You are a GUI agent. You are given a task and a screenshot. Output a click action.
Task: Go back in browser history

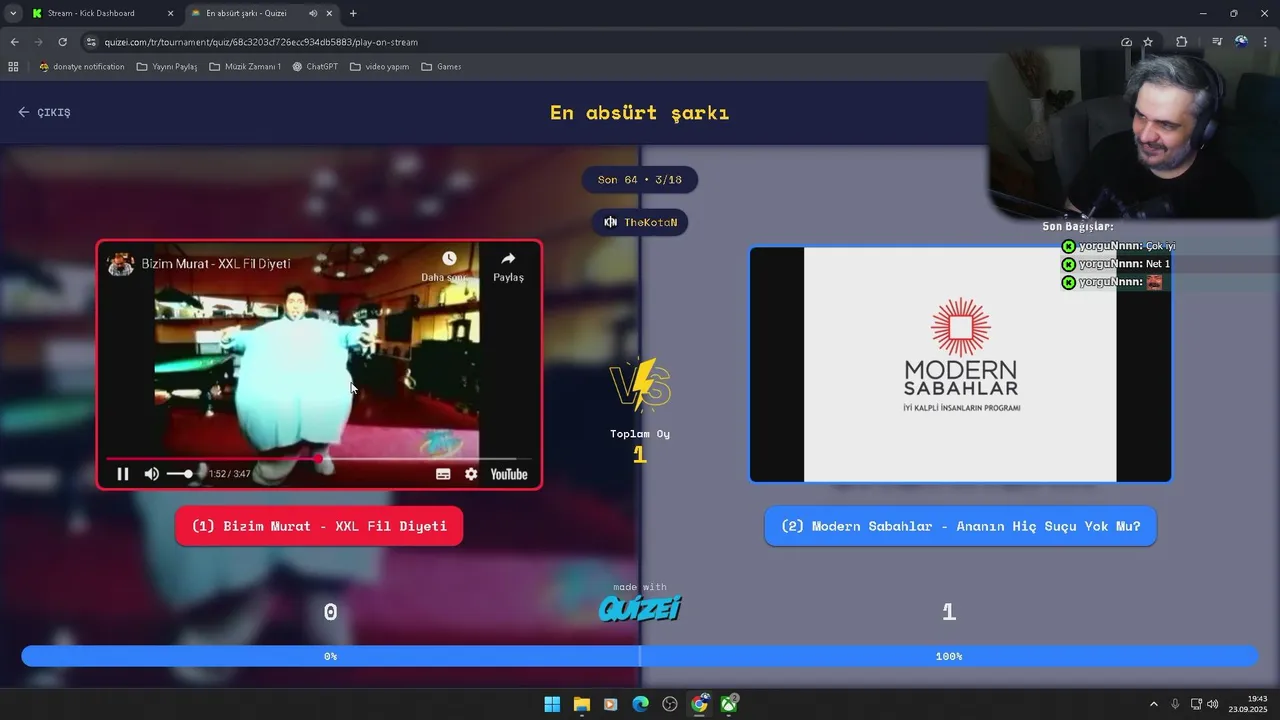14,42
